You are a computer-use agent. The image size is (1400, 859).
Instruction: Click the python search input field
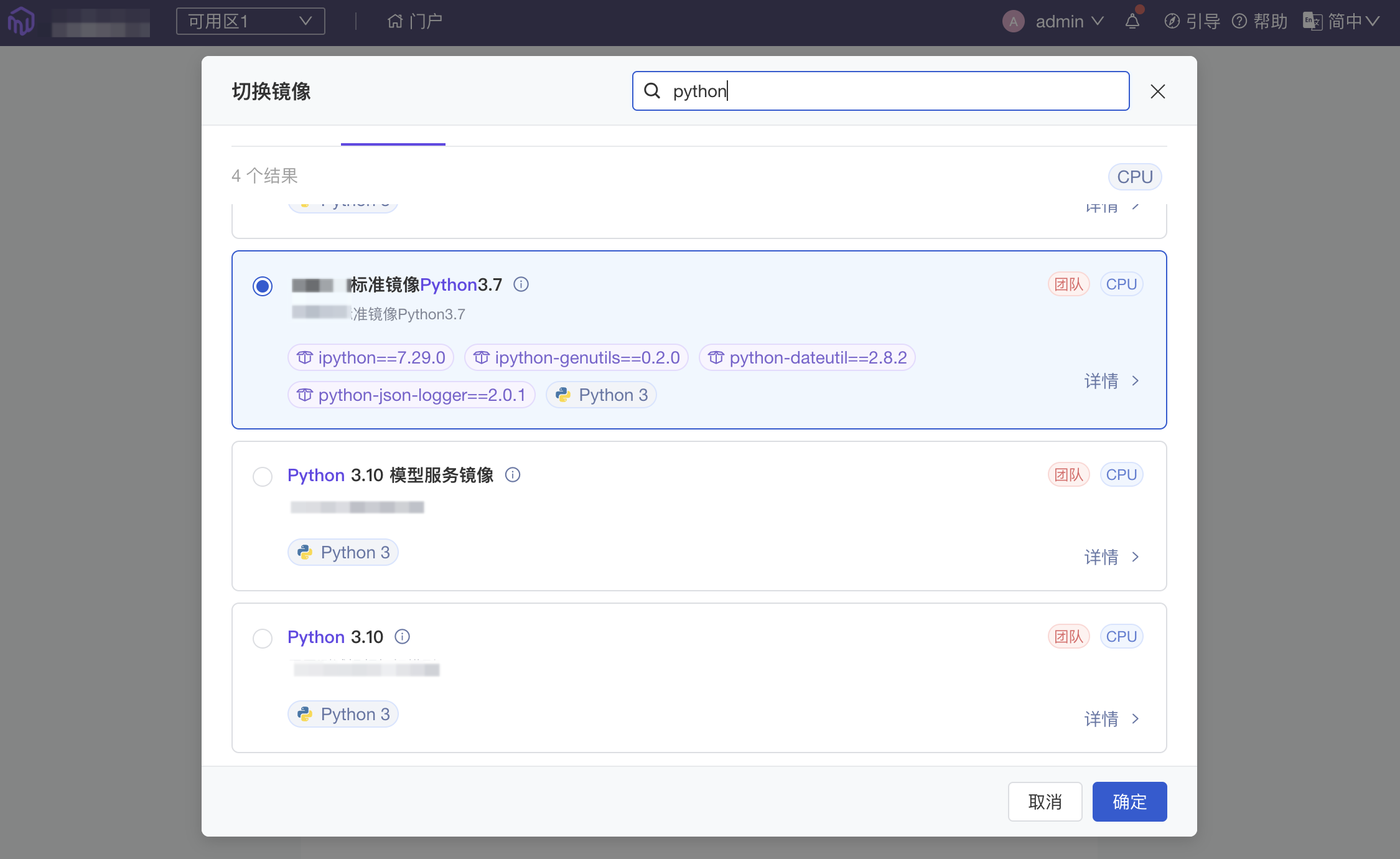(x=880, y=91)
